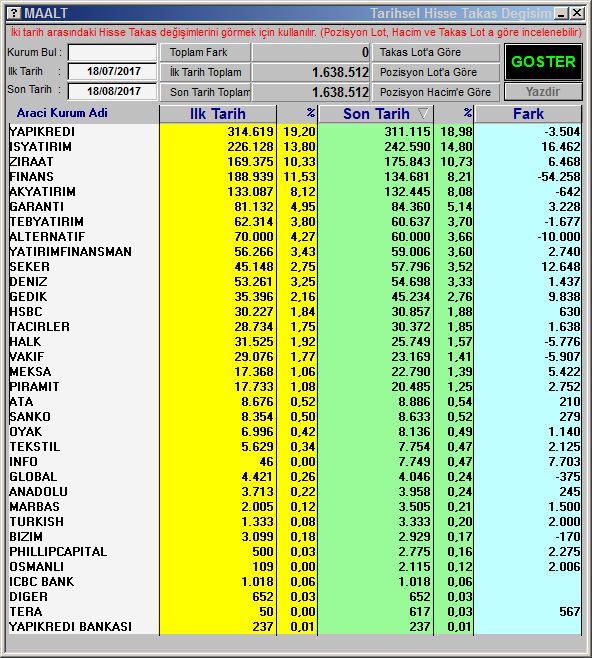Minimize the MAALT window

coord(561,13)
